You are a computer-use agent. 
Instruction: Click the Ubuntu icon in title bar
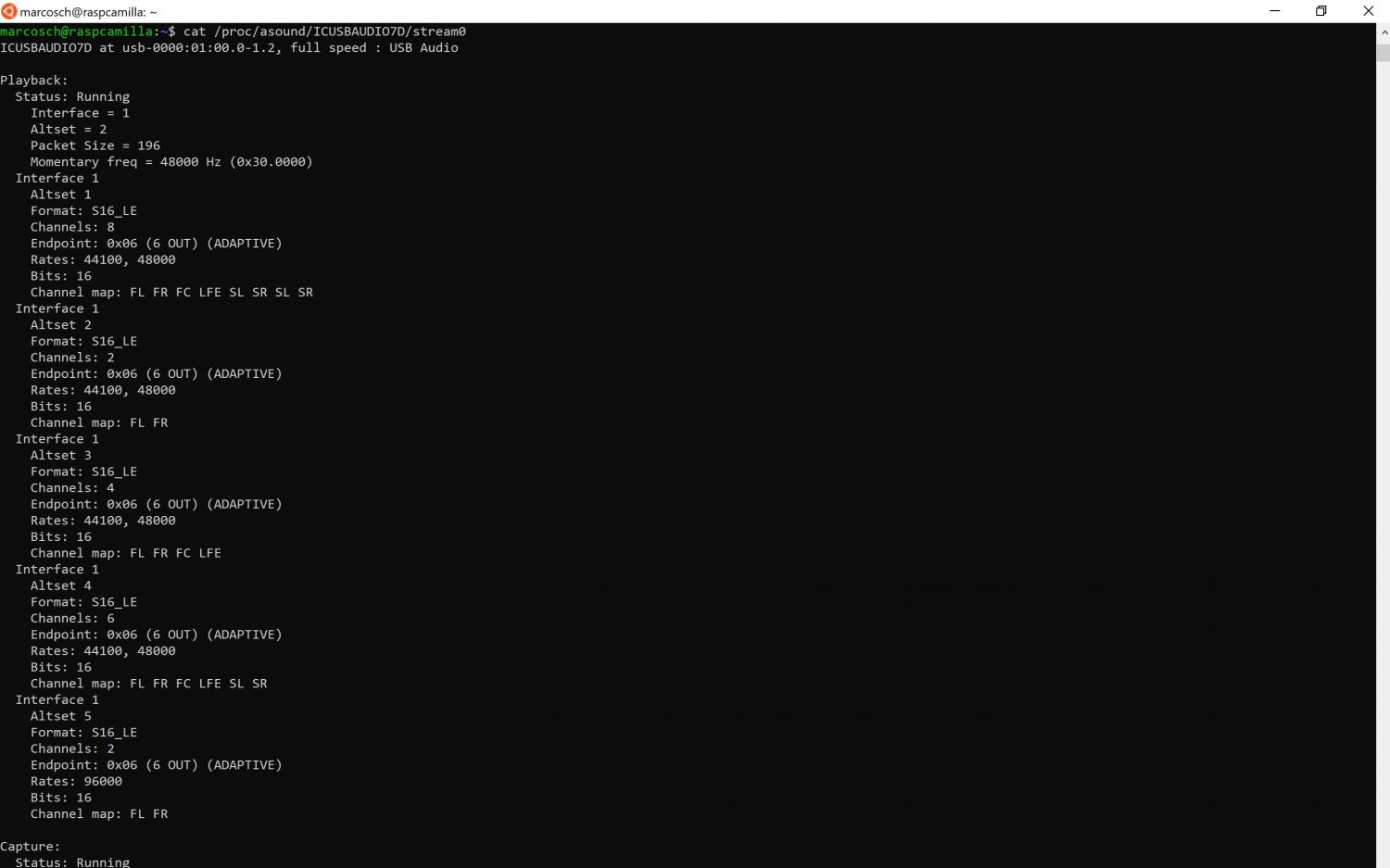9,11
